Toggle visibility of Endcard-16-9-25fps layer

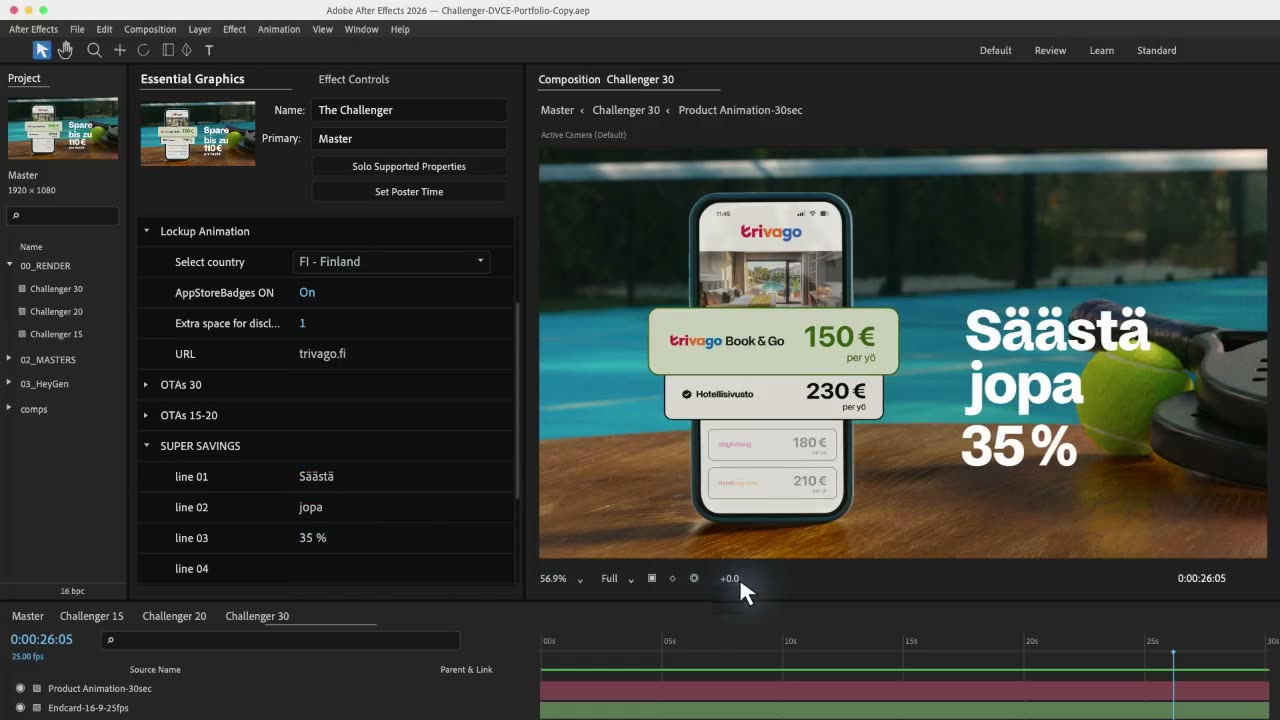(x=20, y=708)
